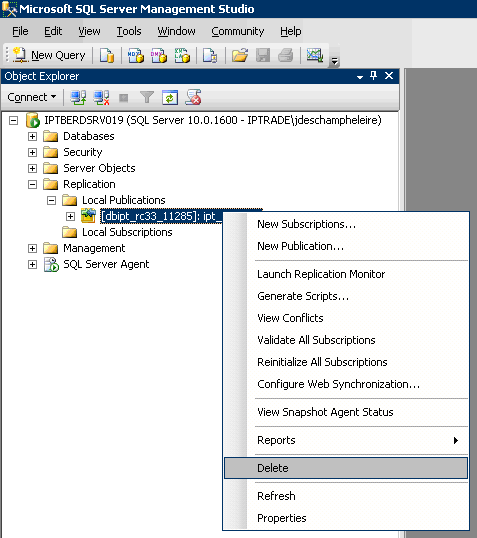
Task: Open the File menu
Action: coord(20,31)
